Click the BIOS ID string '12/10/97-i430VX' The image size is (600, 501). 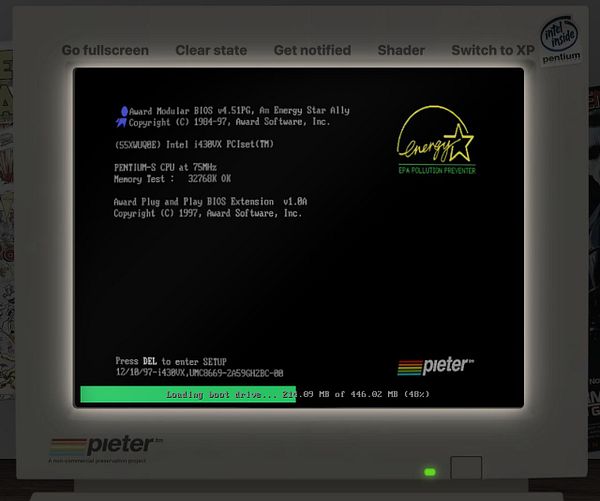[x=199, y=373]
